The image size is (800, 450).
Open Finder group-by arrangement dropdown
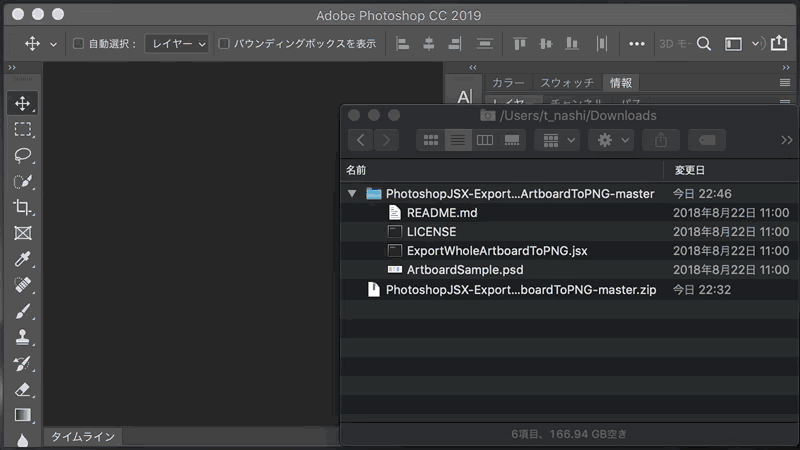pos(557,140)
